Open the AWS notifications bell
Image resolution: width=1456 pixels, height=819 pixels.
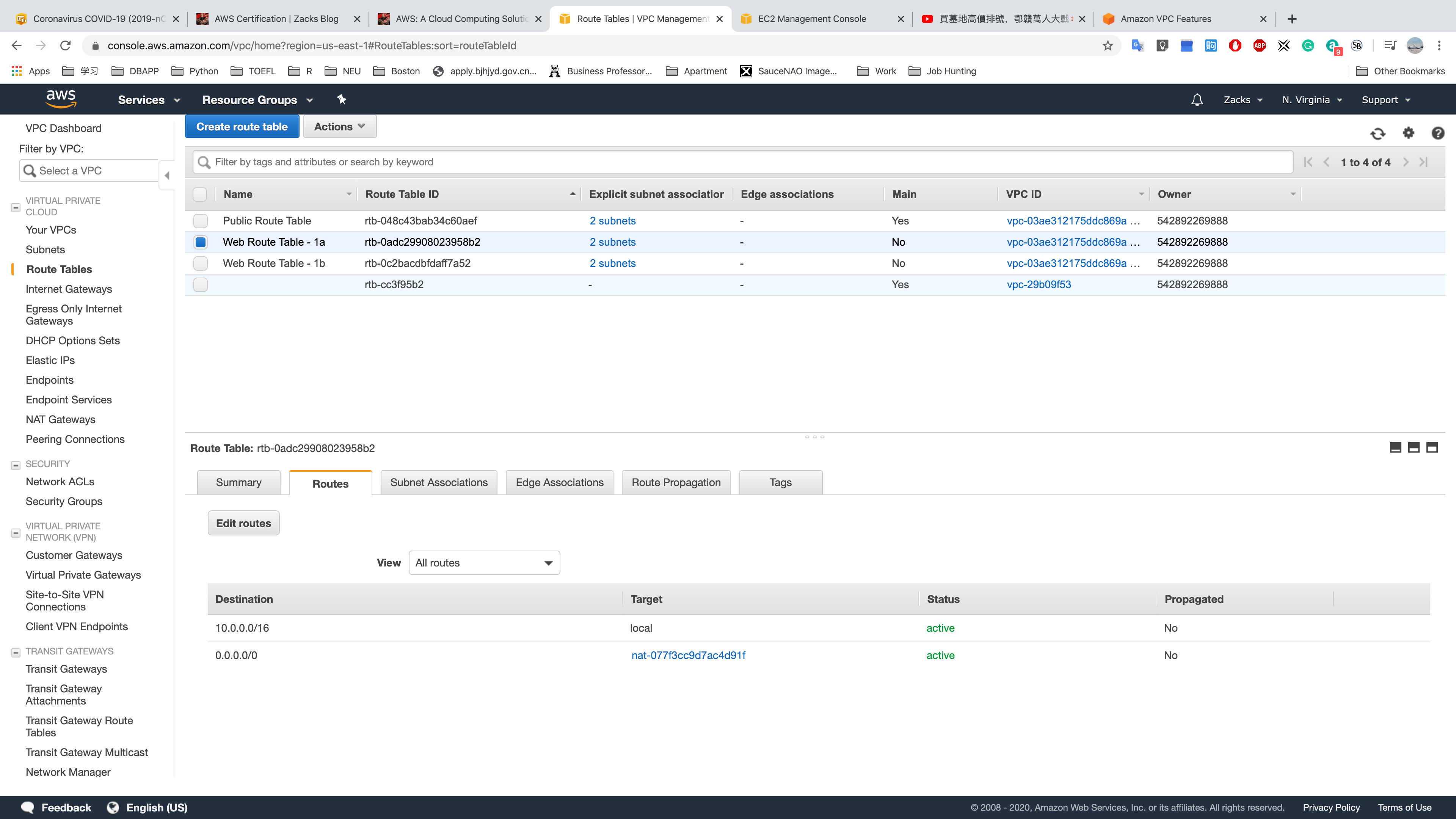click(1197, 100)
